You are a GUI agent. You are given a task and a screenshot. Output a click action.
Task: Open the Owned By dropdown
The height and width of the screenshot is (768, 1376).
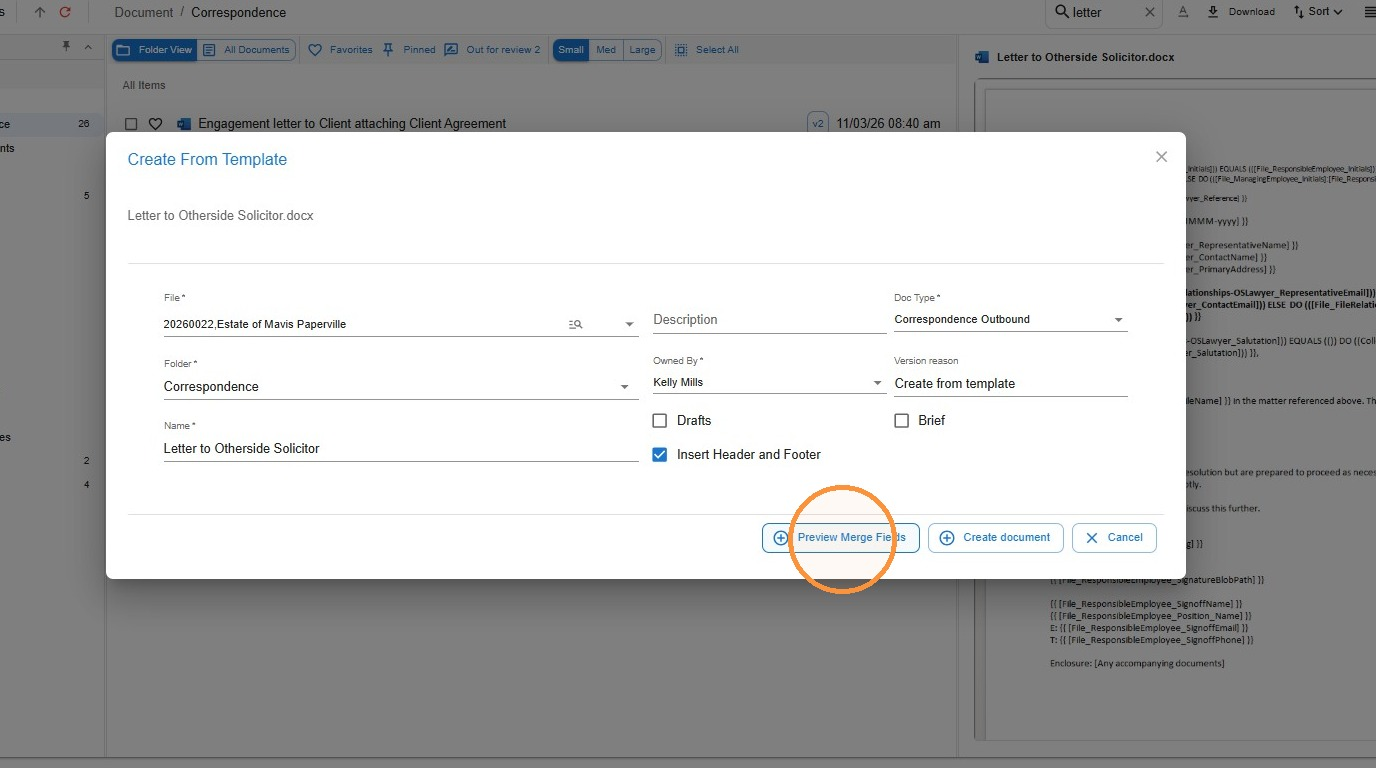click(877, 383)
